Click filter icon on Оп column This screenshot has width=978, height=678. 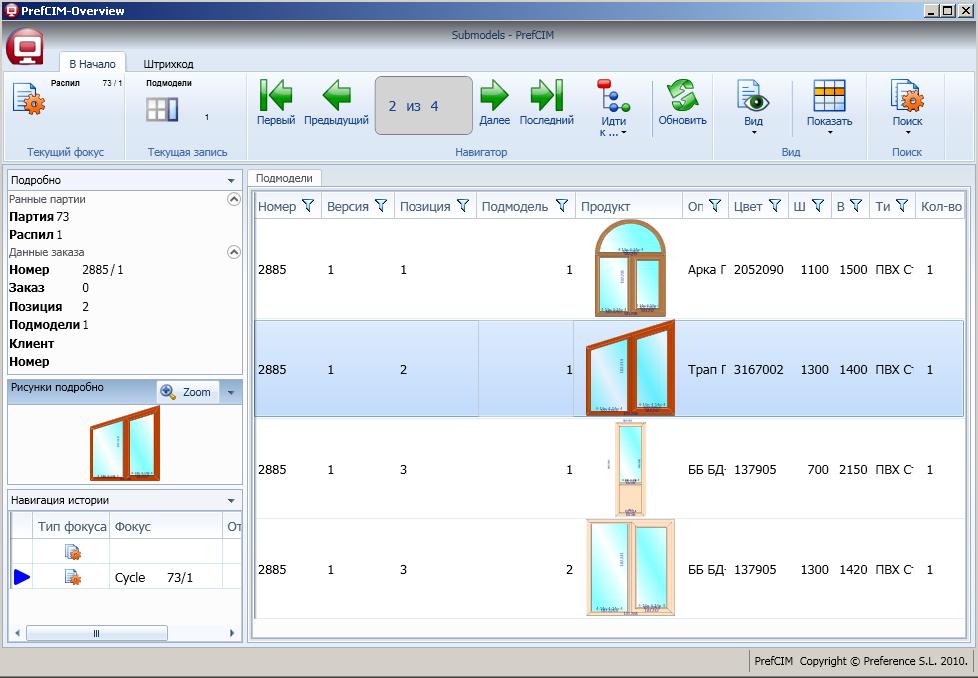(715, 206)
